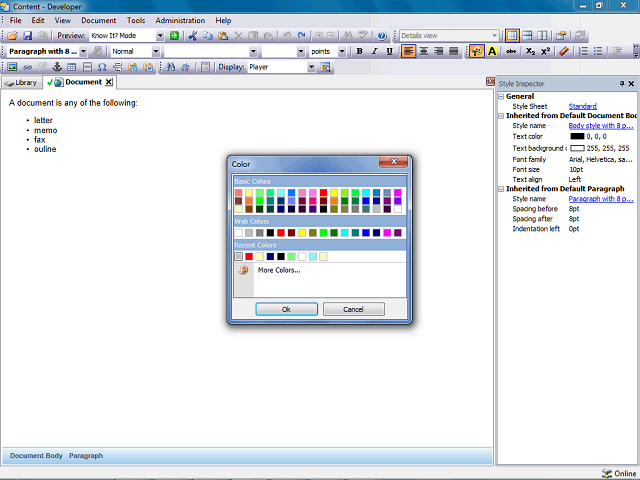This screenshot has width=640, height=480.
Task: Confirm color with the Ok button
Action: click(x=287, y=309)
